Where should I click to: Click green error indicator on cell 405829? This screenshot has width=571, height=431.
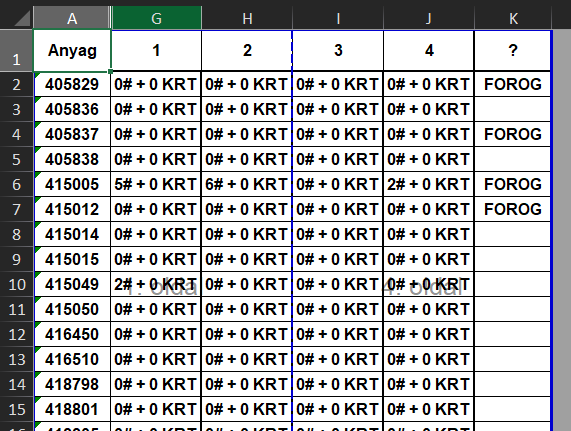37,75
